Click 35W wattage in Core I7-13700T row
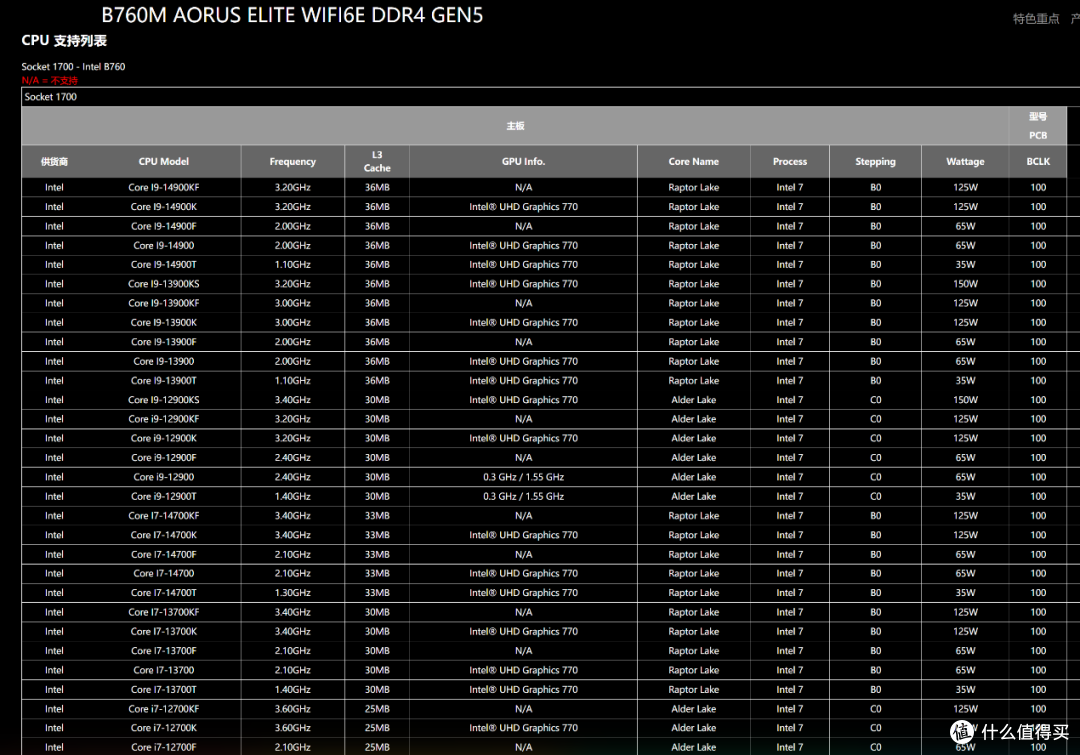 (964, 690)
